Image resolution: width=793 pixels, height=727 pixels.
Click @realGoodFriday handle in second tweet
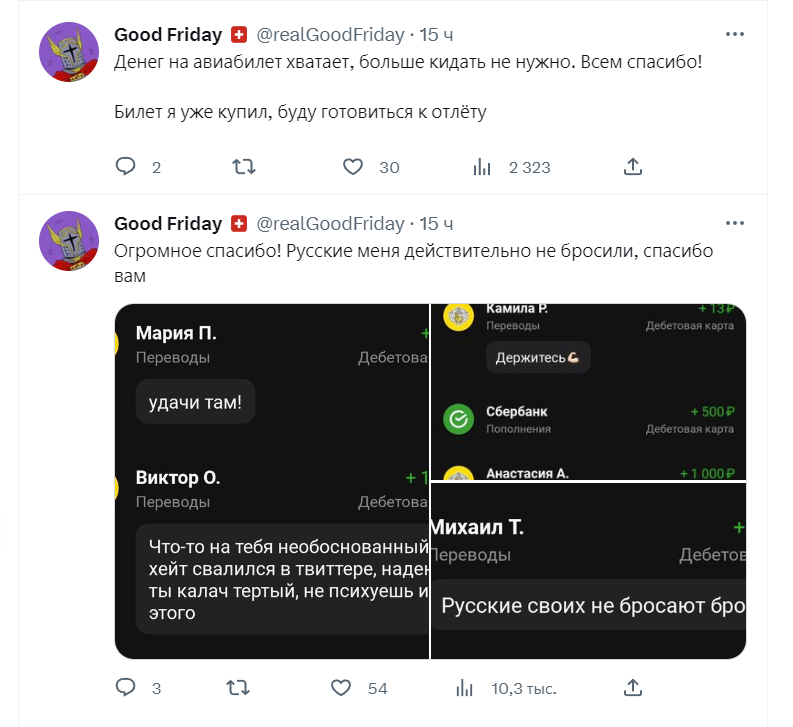pos(330,223)
